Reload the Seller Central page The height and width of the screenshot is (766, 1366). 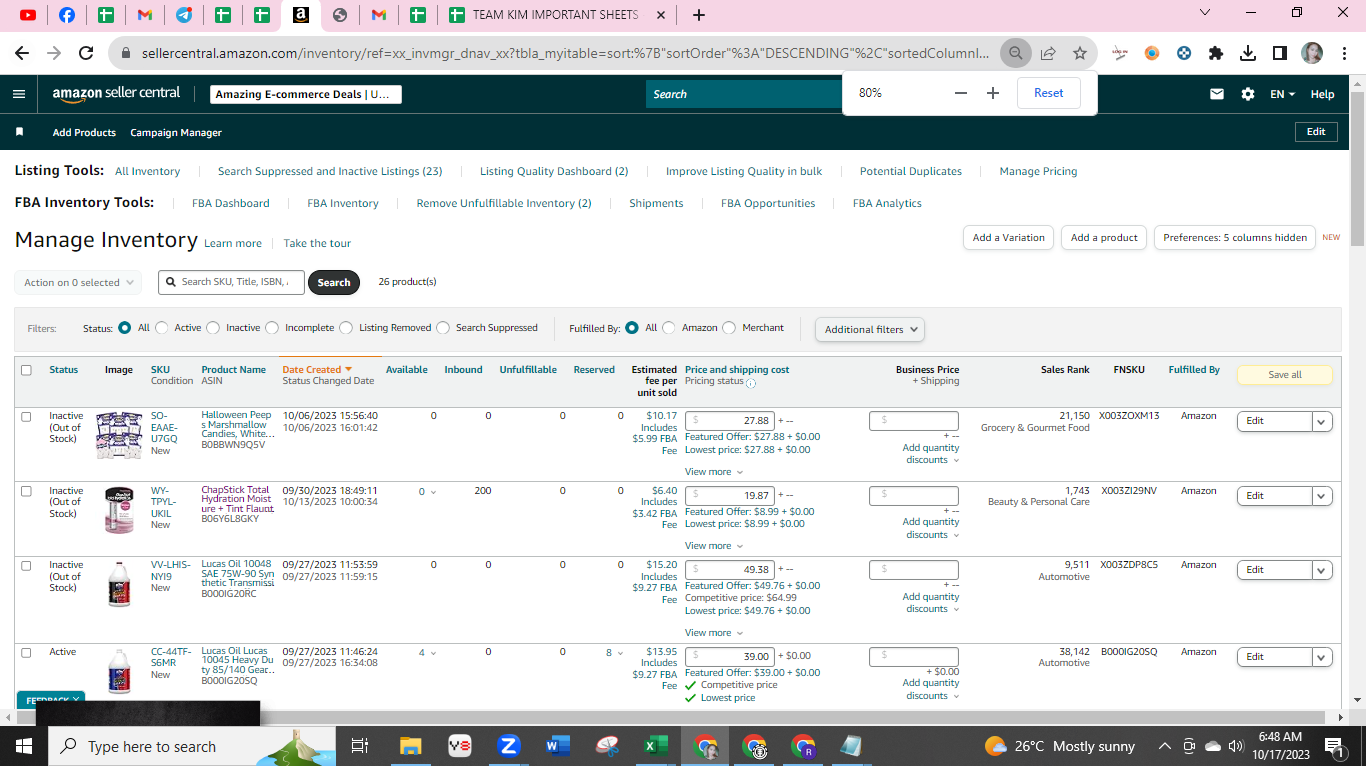(86, 53)
